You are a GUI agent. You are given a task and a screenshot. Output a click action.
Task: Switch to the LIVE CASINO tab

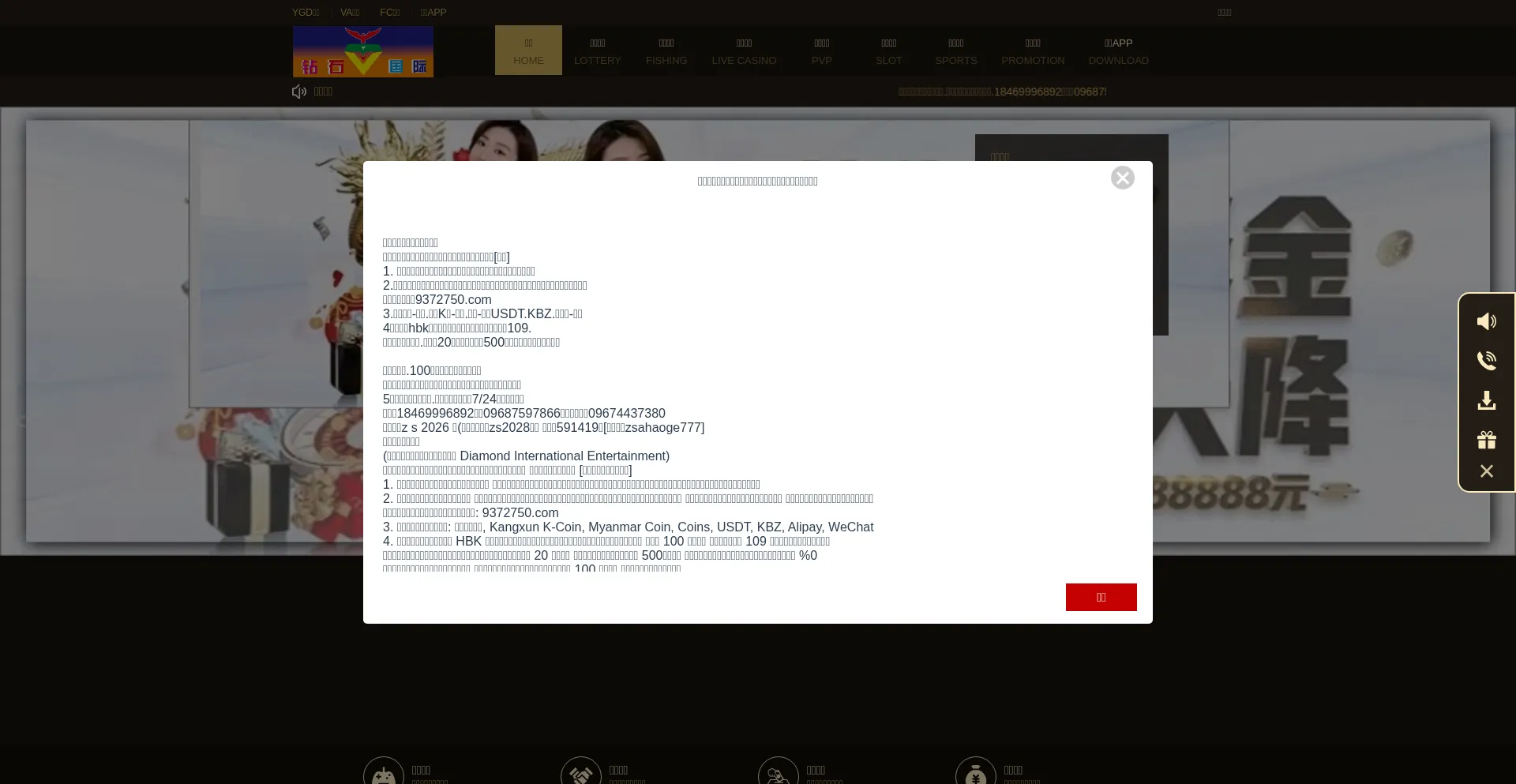click(x=744, y=51)
